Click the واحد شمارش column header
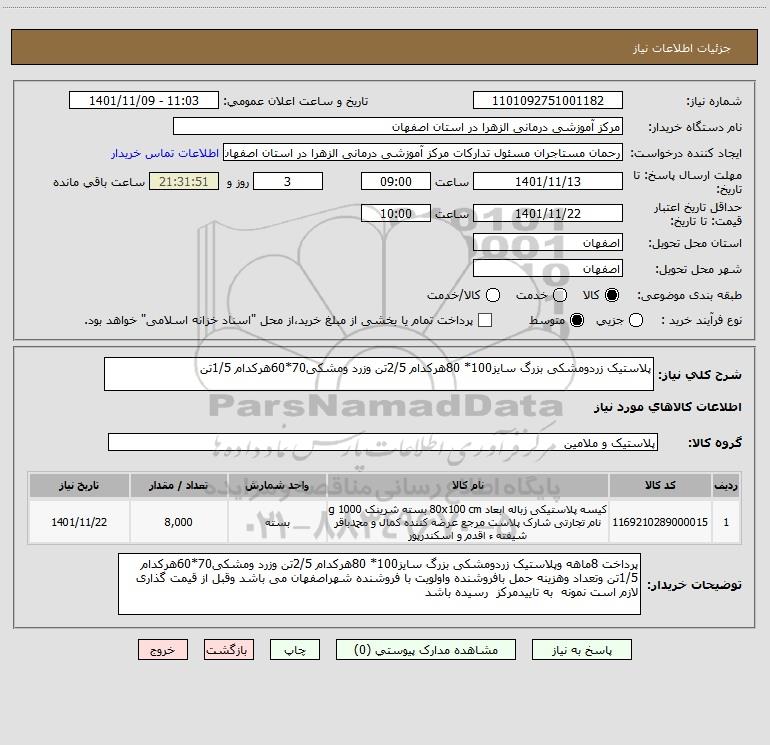Screen dimensions: 770x745 (277, 485)
